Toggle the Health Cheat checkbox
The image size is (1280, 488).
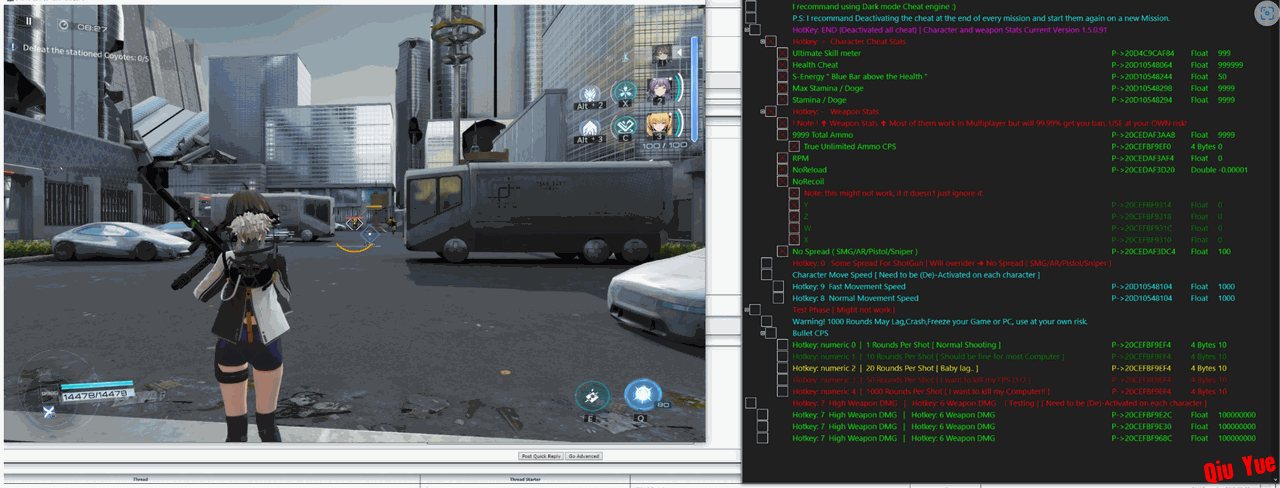click(783, 65)
